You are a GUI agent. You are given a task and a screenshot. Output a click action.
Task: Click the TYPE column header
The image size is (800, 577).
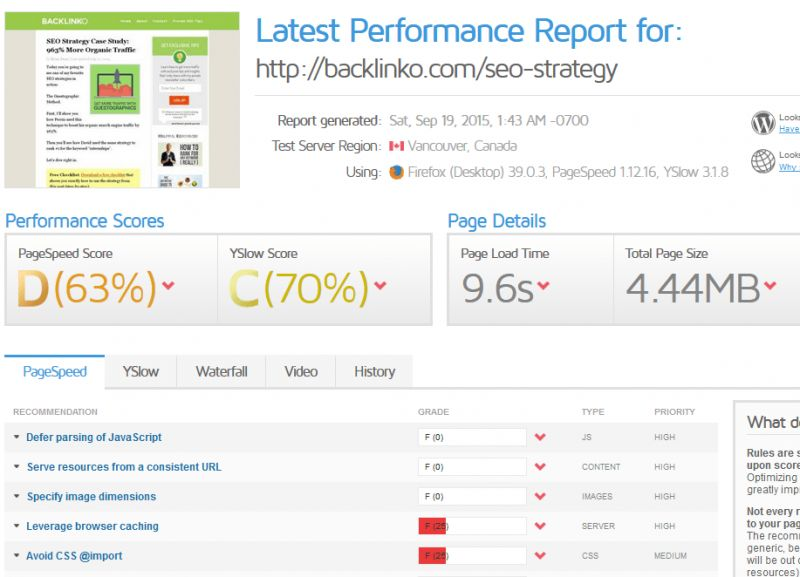pyautogui.click(x=593, y=412)
